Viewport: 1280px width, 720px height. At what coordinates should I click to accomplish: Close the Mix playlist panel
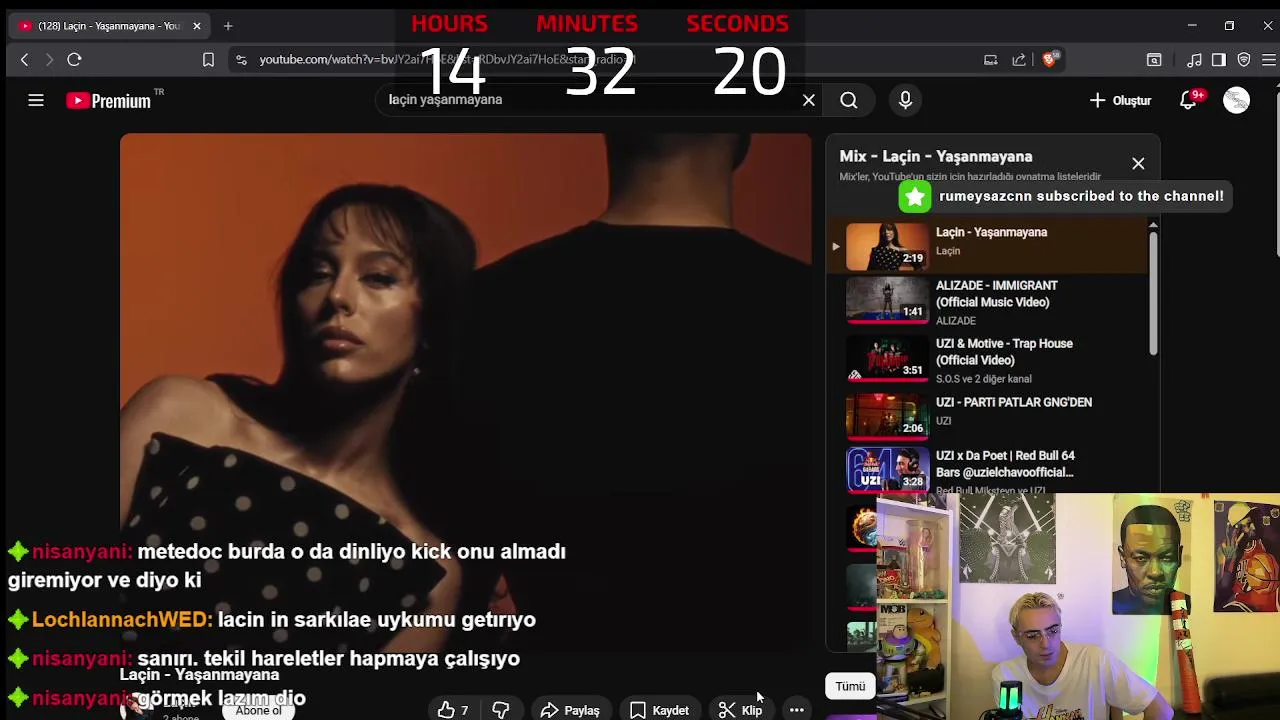(x=1138, y=164)
